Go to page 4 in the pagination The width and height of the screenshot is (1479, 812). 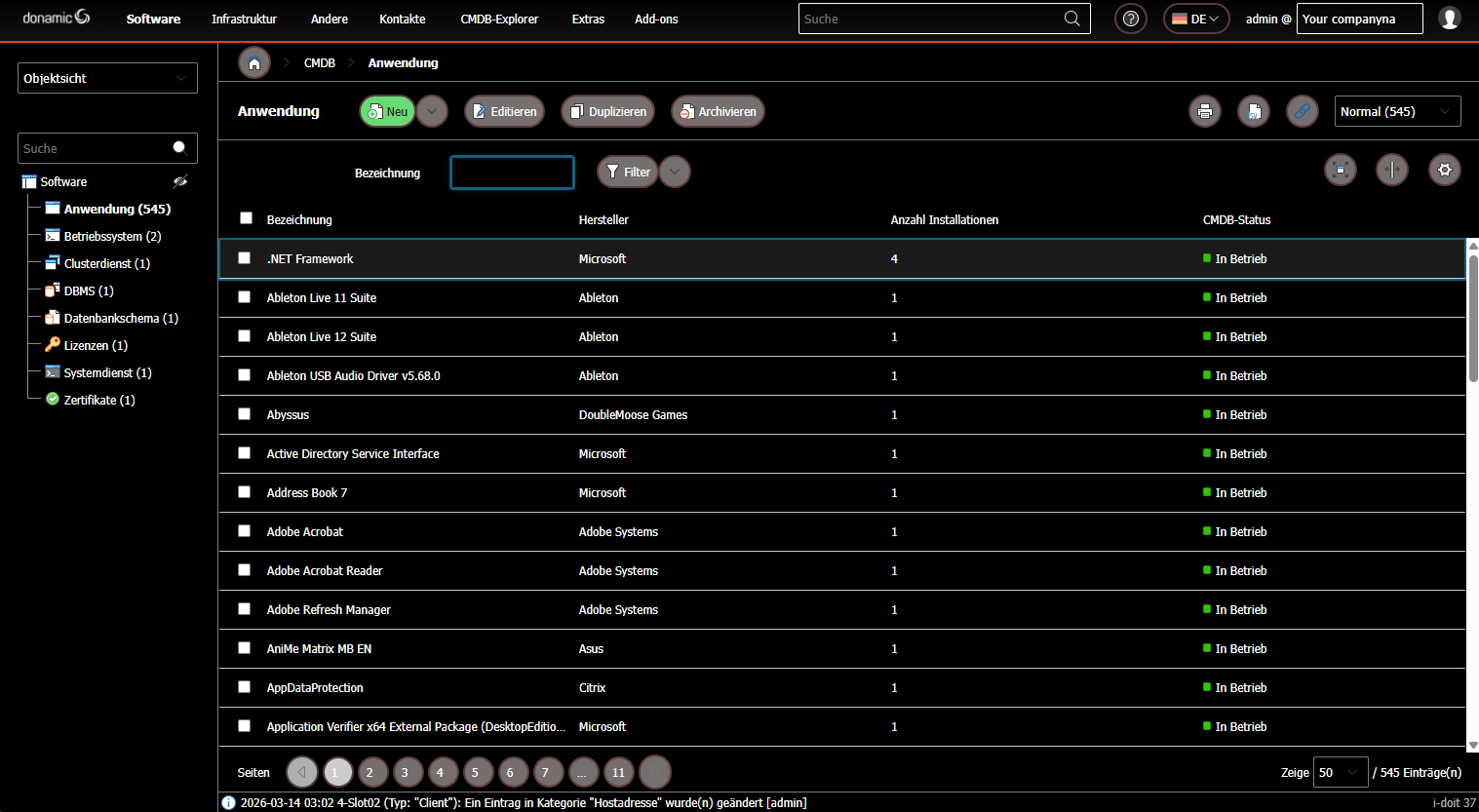coord(443,771)
